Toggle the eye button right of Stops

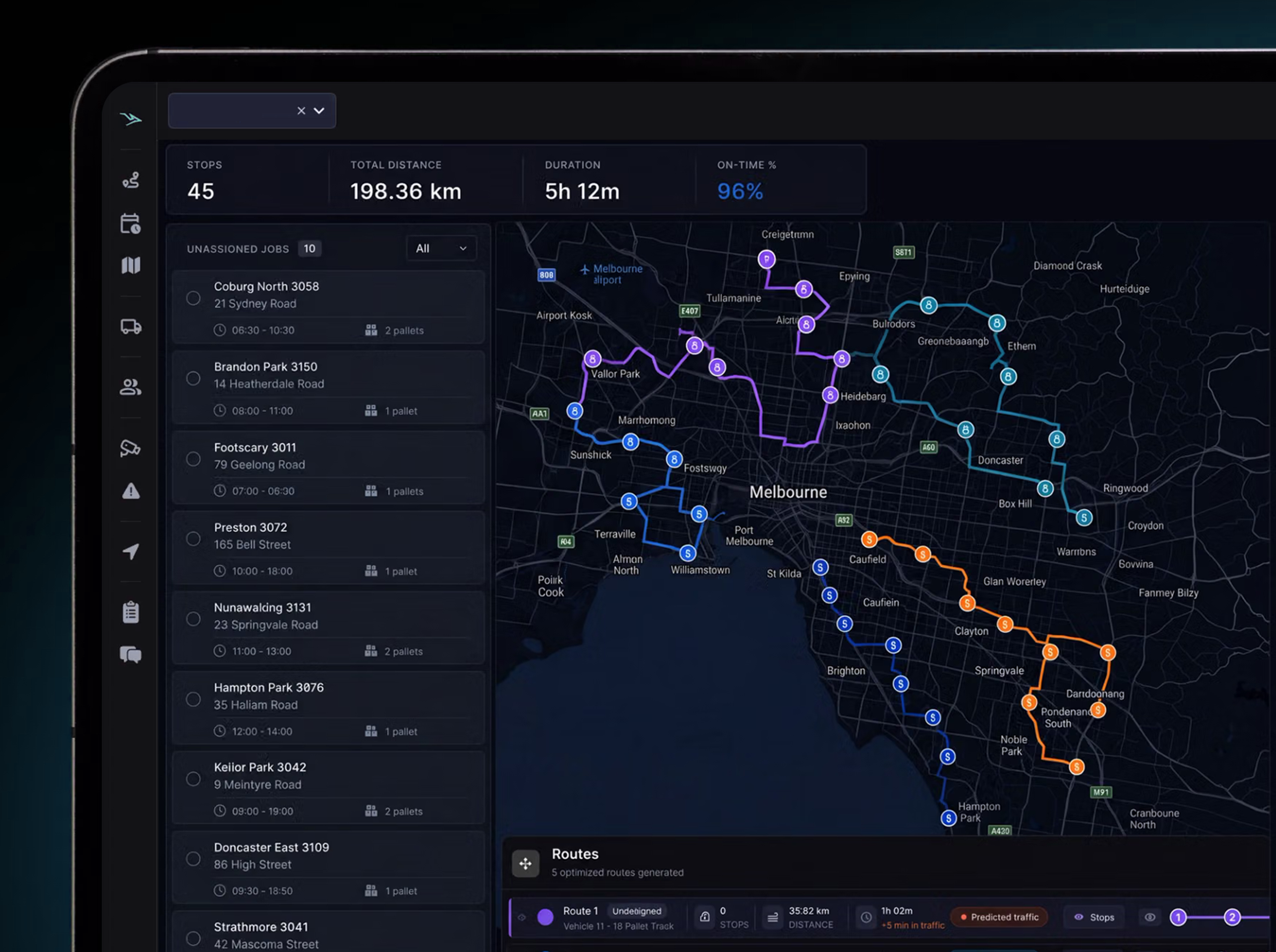[1150, 917]
